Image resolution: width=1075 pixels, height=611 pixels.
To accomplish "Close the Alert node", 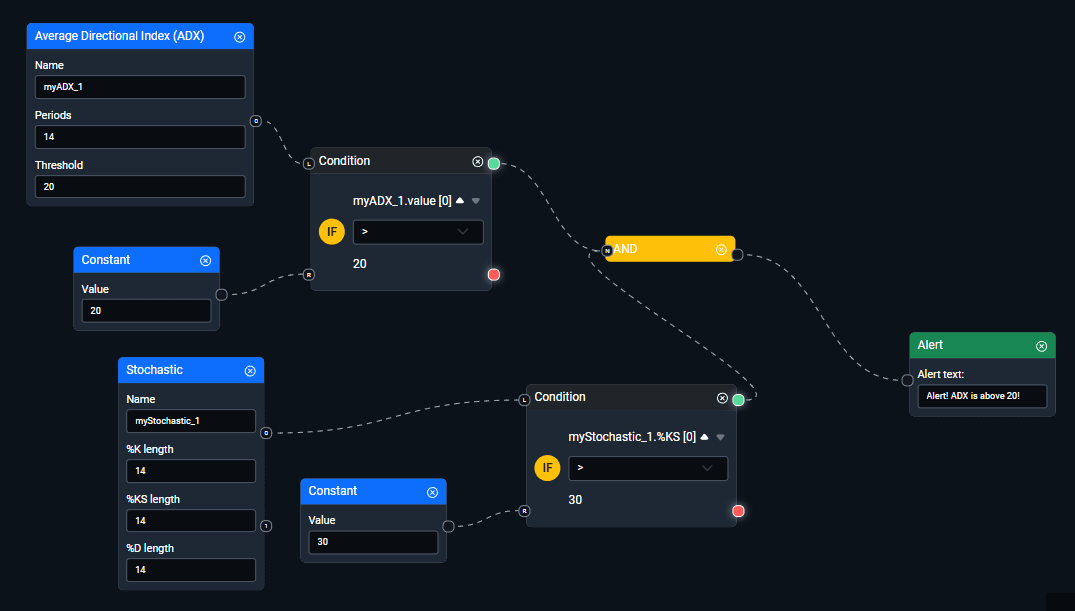I will pyautogui.click(x=1041, y=346).
